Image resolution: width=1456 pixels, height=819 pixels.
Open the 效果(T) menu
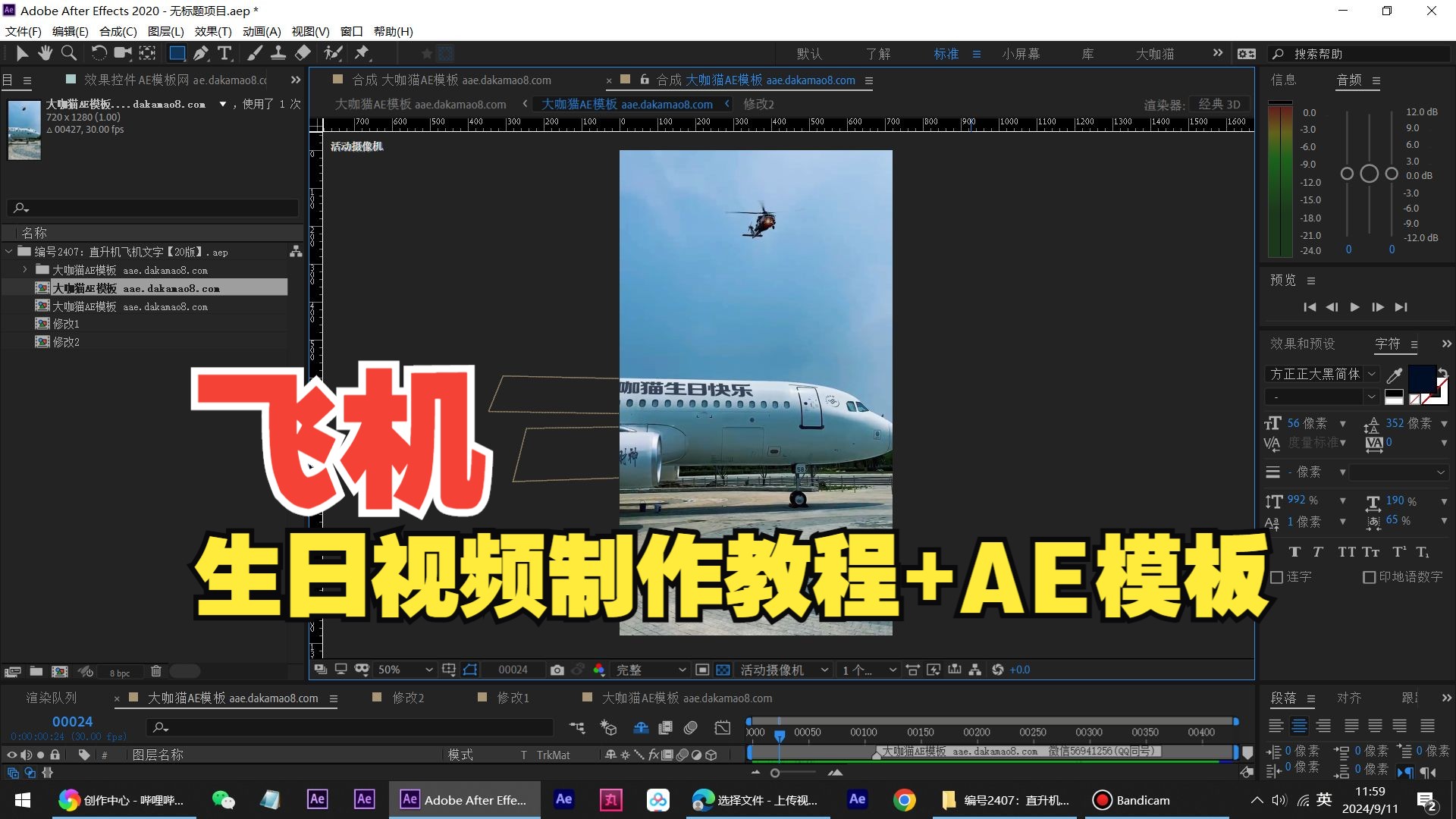pos(213,31)
